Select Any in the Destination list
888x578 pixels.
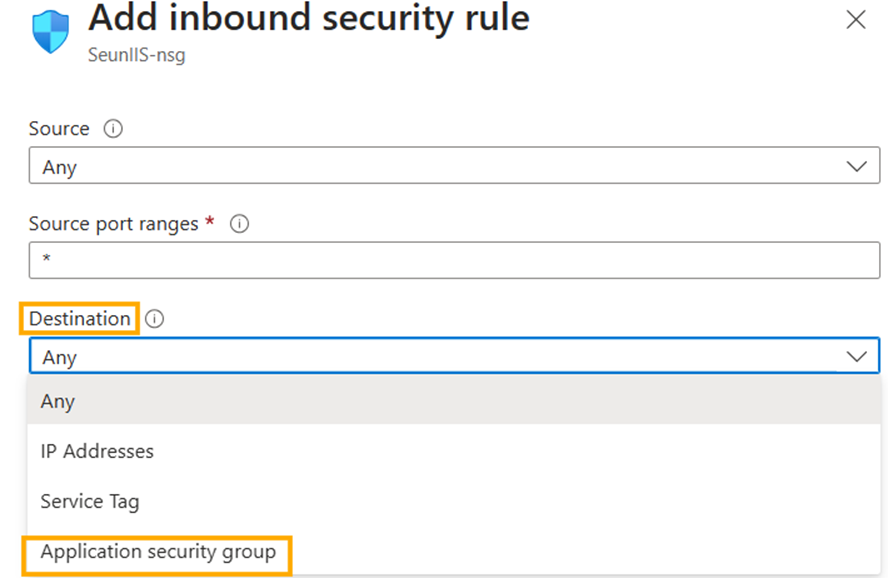[x=58, y=401]
